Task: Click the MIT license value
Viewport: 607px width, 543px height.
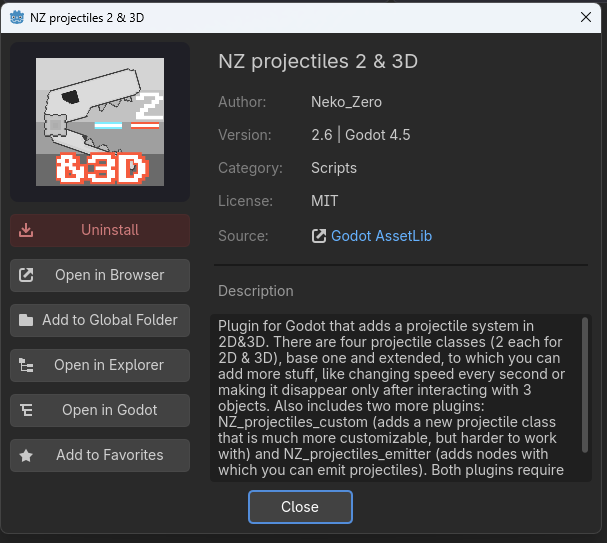Action: 324,201
